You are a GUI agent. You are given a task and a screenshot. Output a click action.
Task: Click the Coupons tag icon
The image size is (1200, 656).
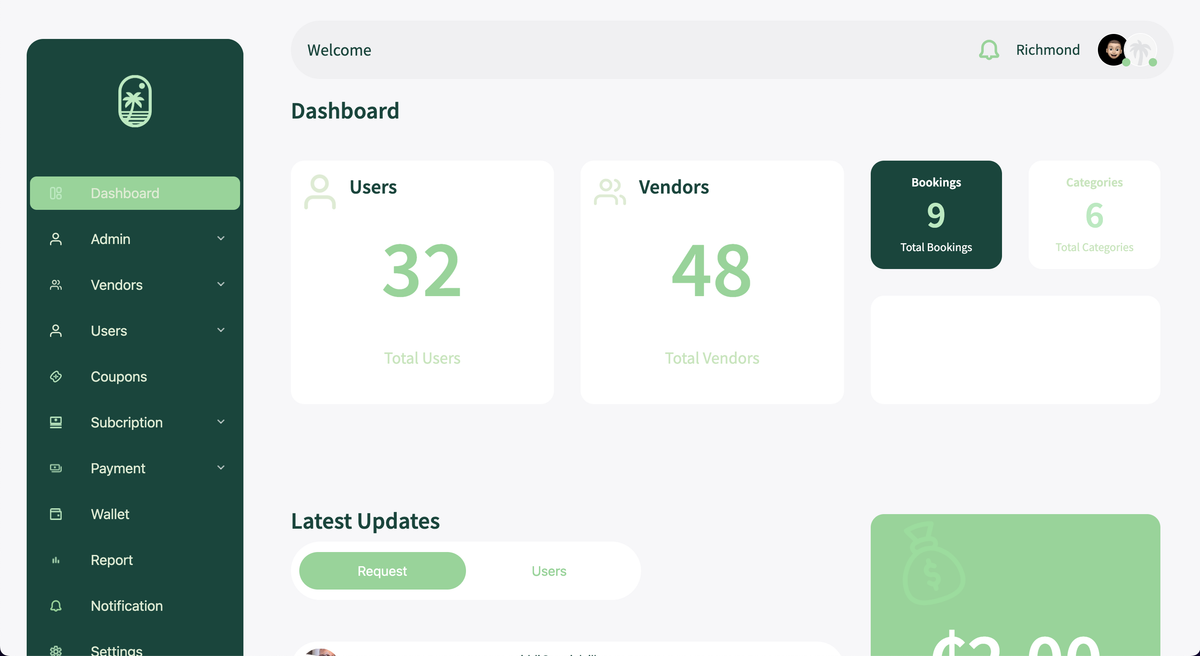point(56,377)
